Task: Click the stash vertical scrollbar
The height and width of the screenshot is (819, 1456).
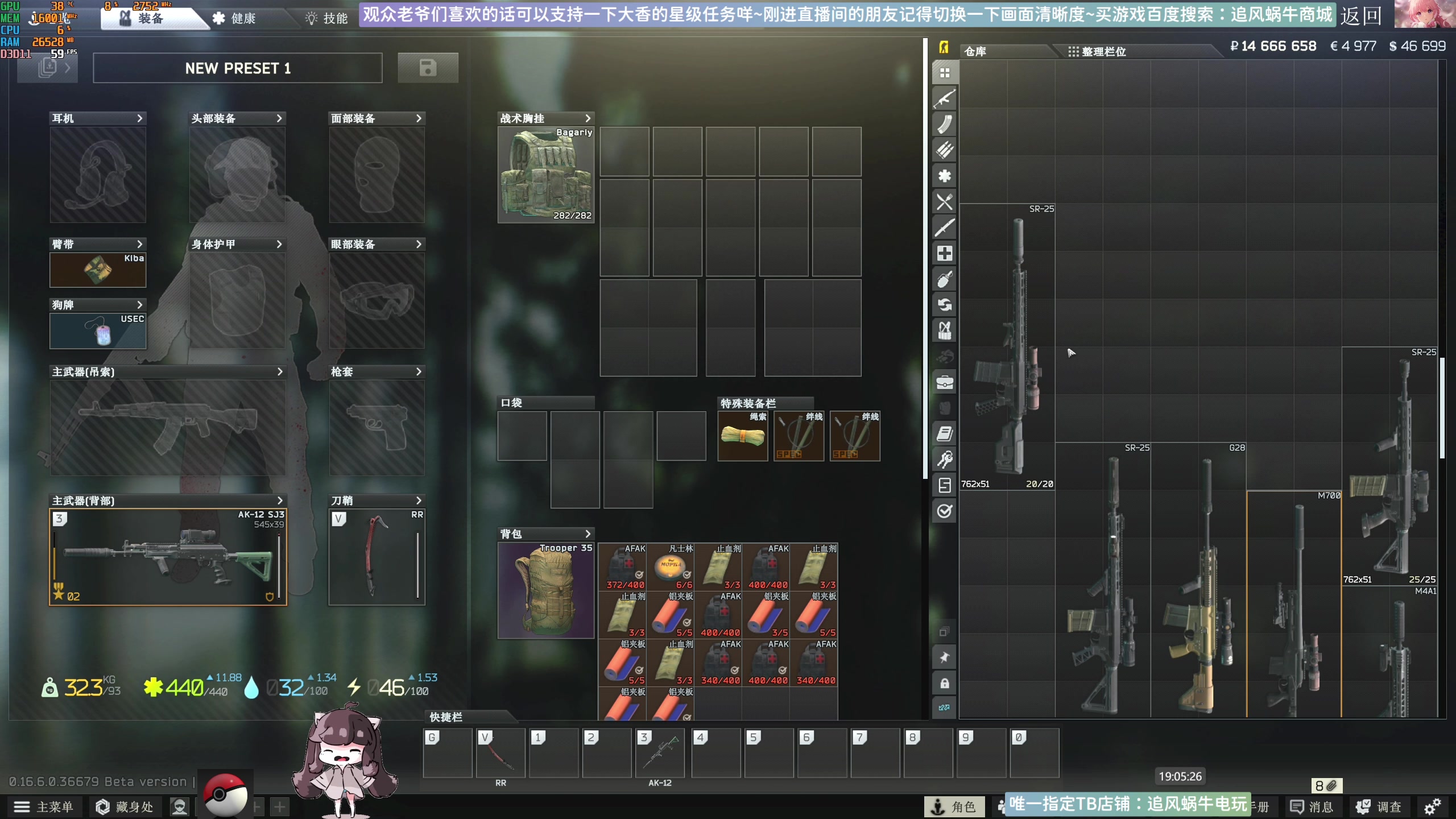Action: pyautogui.click(x=1442, y=408)
